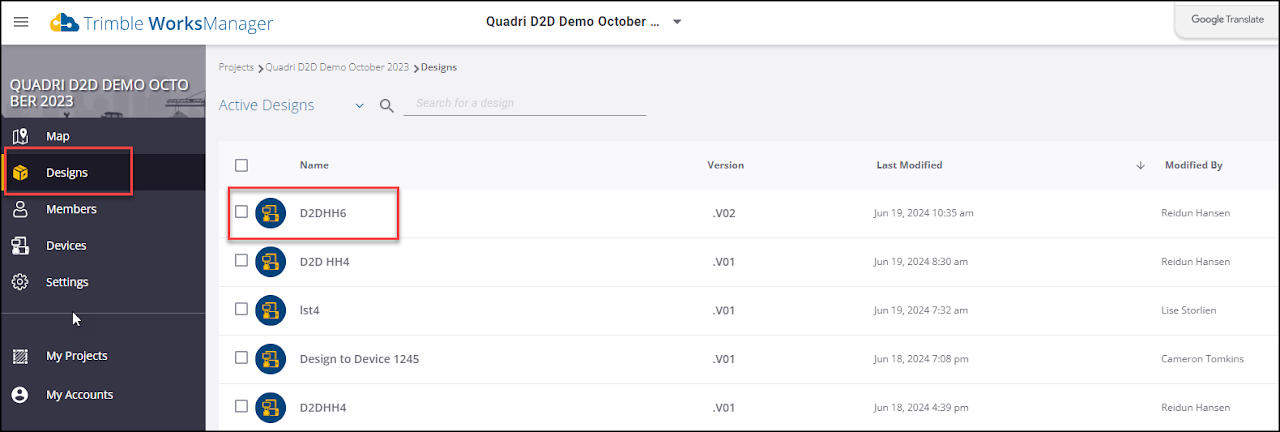Click the My Accounts avatar icon
This screenshot has width=1280, height=432.
[x=19, y=395]
